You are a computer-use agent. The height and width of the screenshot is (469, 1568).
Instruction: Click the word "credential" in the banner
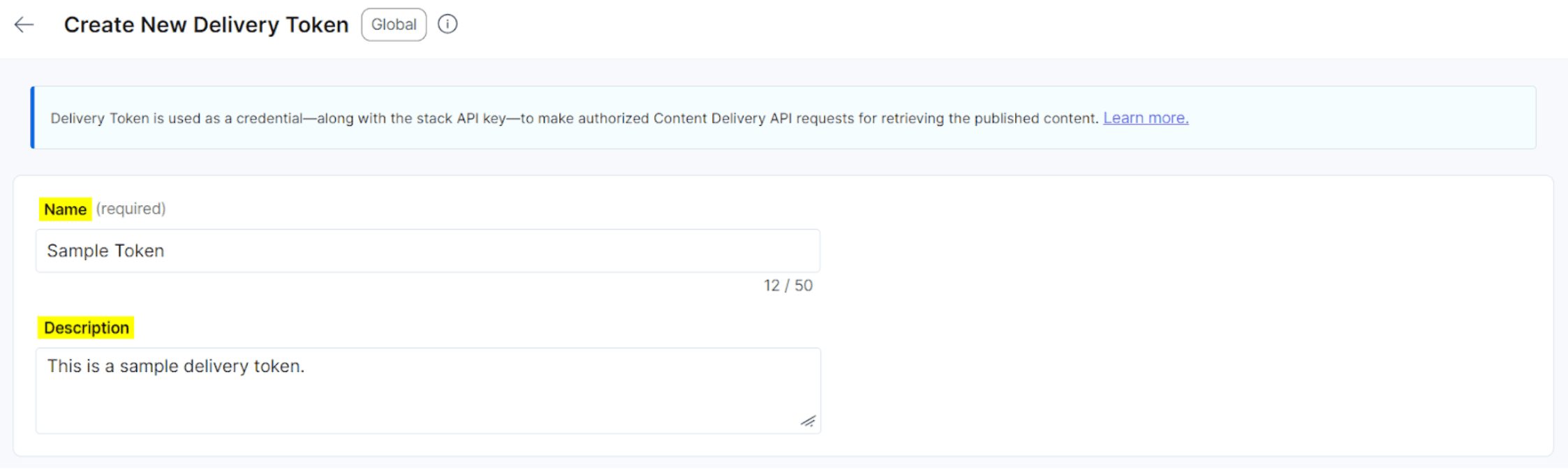click(x=269, y=119)
